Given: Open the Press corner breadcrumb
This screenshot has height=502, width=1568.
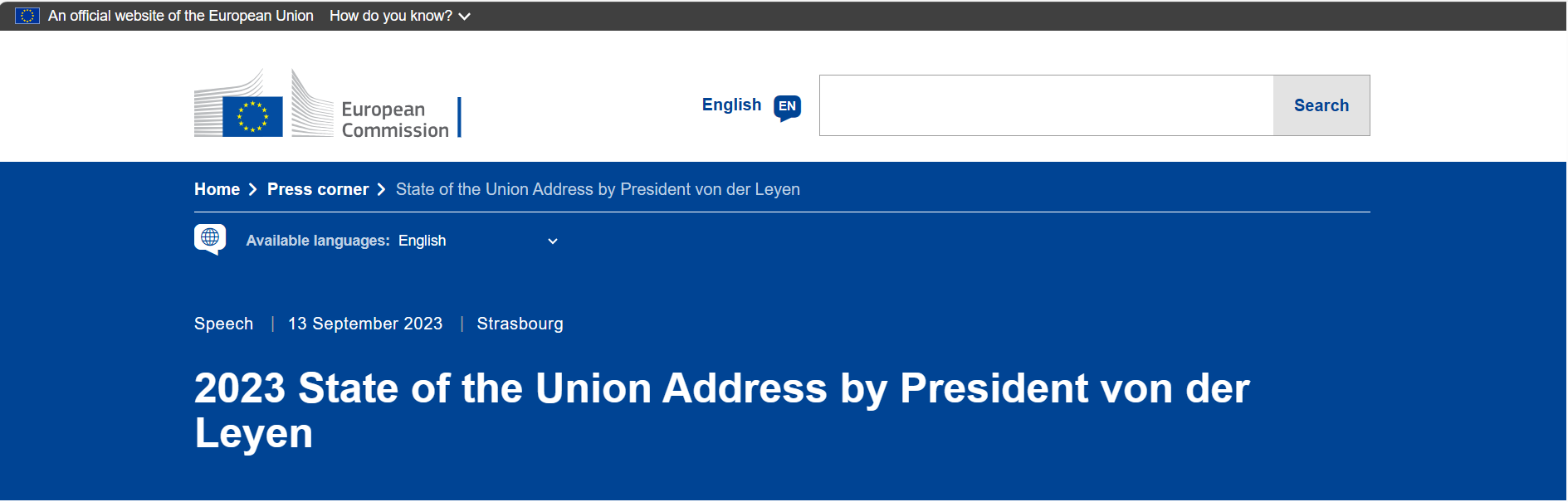Looking at the screenshot, I should coord(318,189).
